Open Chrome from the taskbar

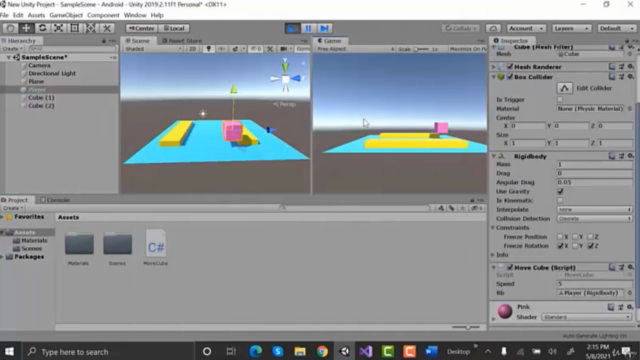click(x=322, y=351)
